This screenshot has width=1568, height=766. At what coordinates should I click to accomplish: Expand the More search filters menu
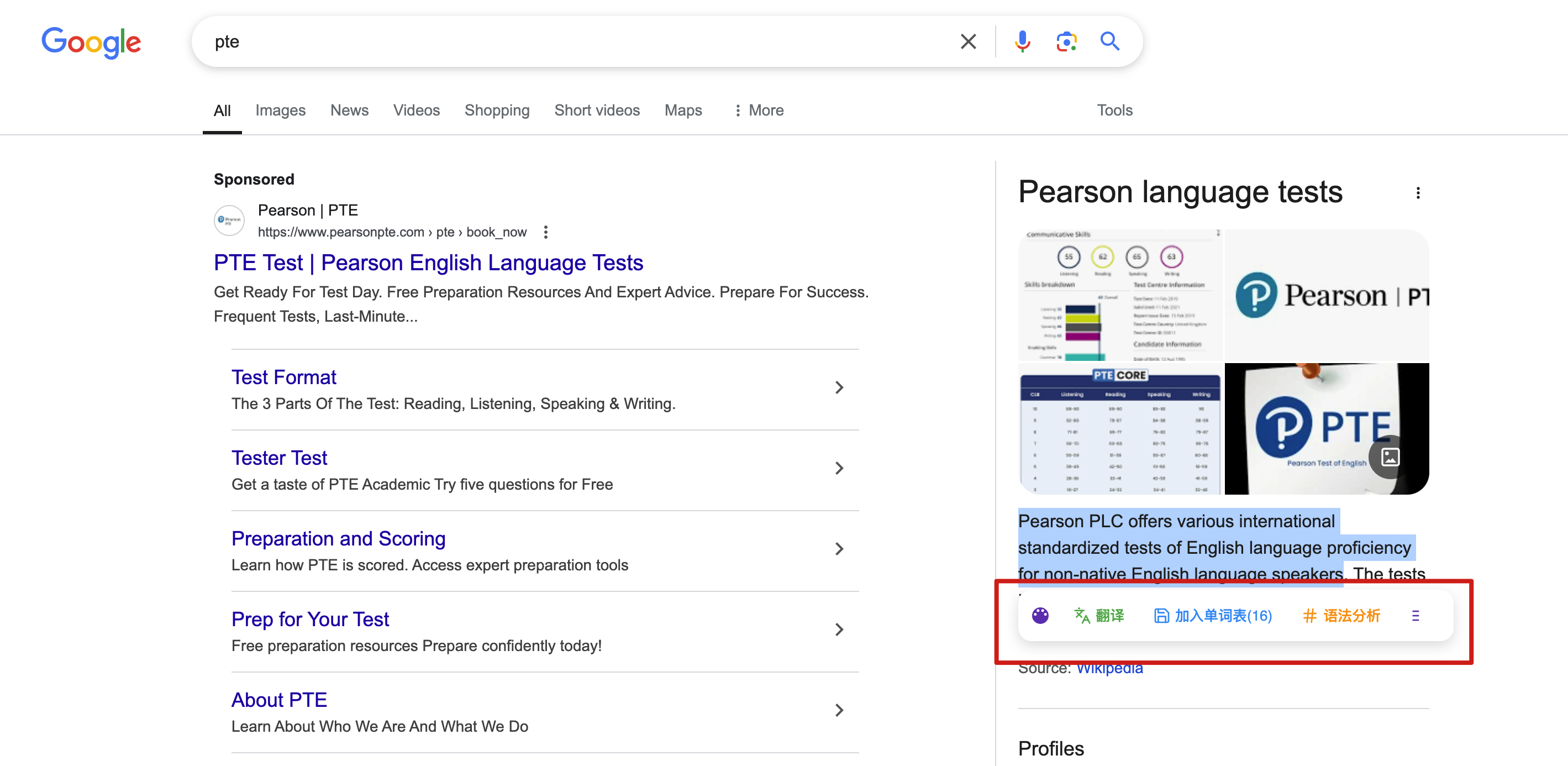pyautogui.click(x=759, y=110)
